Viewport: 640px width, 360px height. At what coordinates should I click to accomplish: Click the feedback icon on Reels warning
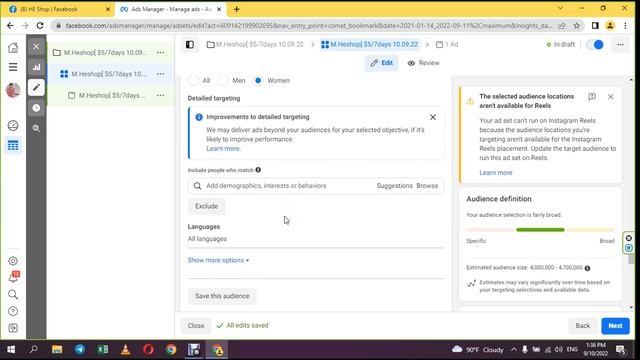point(592,97)
